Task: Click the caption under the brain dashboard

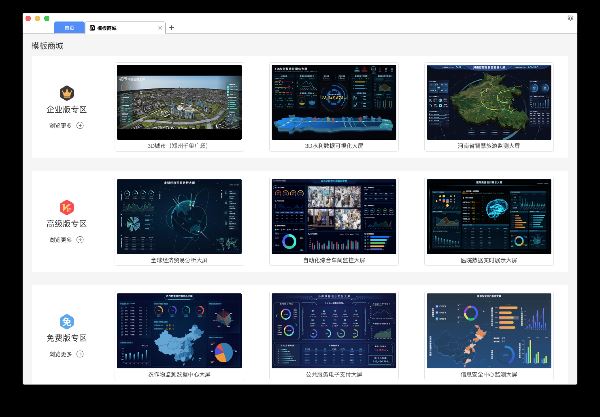Action: (489, 260)
